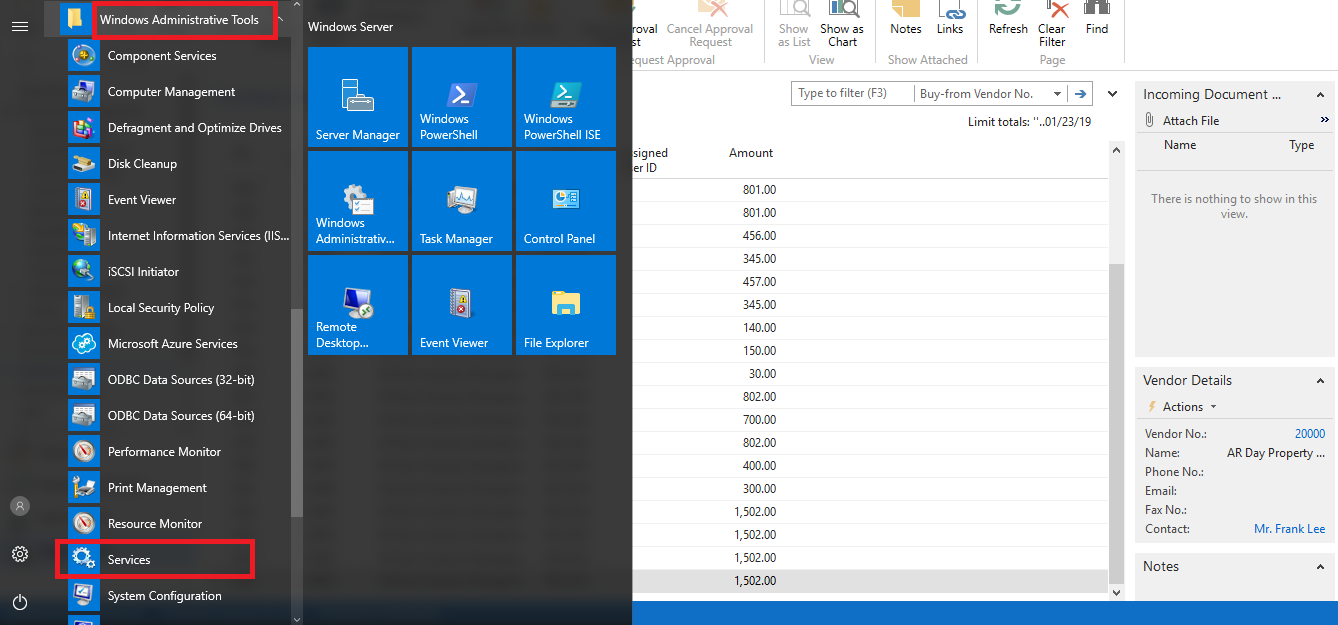1338x625 pixels.
Task: Open Settings gear in Start menu
Action: [x=20, y=554]
